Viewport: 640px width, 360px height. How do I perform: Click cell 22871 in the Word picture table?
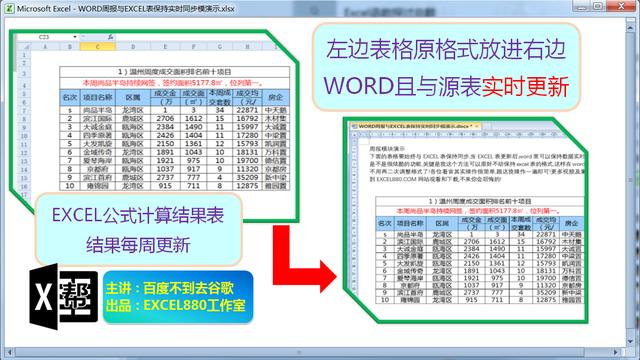click(546, 234)
